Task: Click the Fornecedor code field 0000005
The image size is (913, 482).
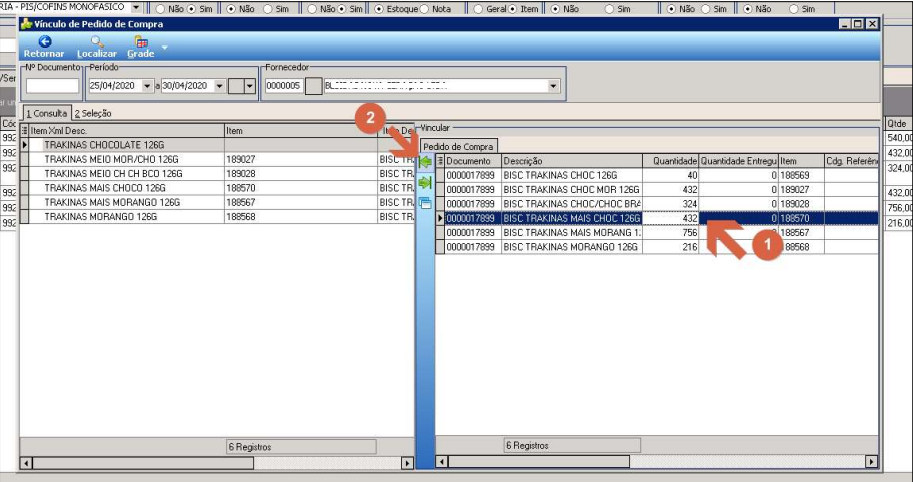Action: pyautogui.click(x=284, y=86)
